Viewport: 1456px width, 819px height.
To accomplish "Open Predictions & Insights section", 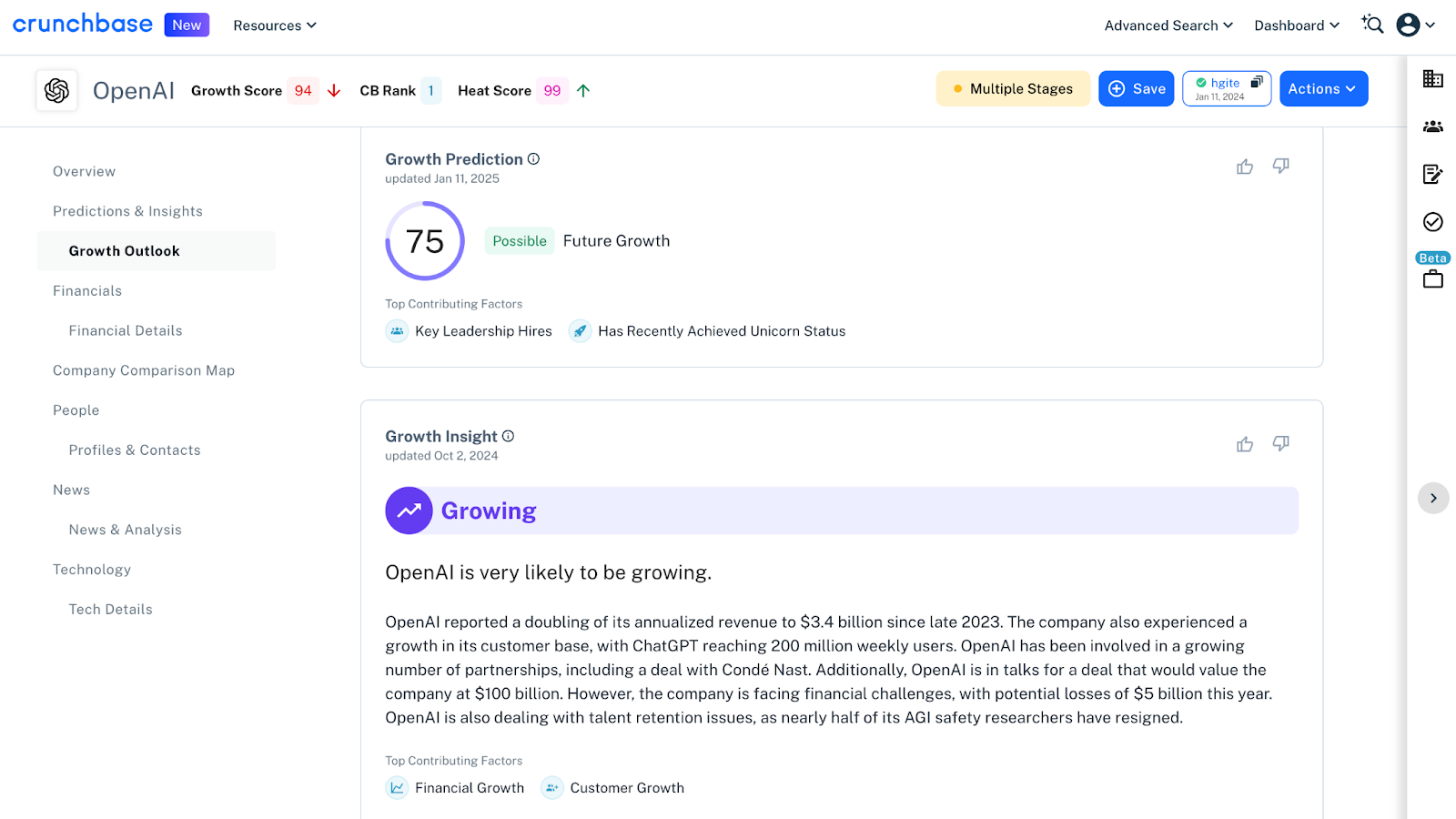I will [127, 211].
